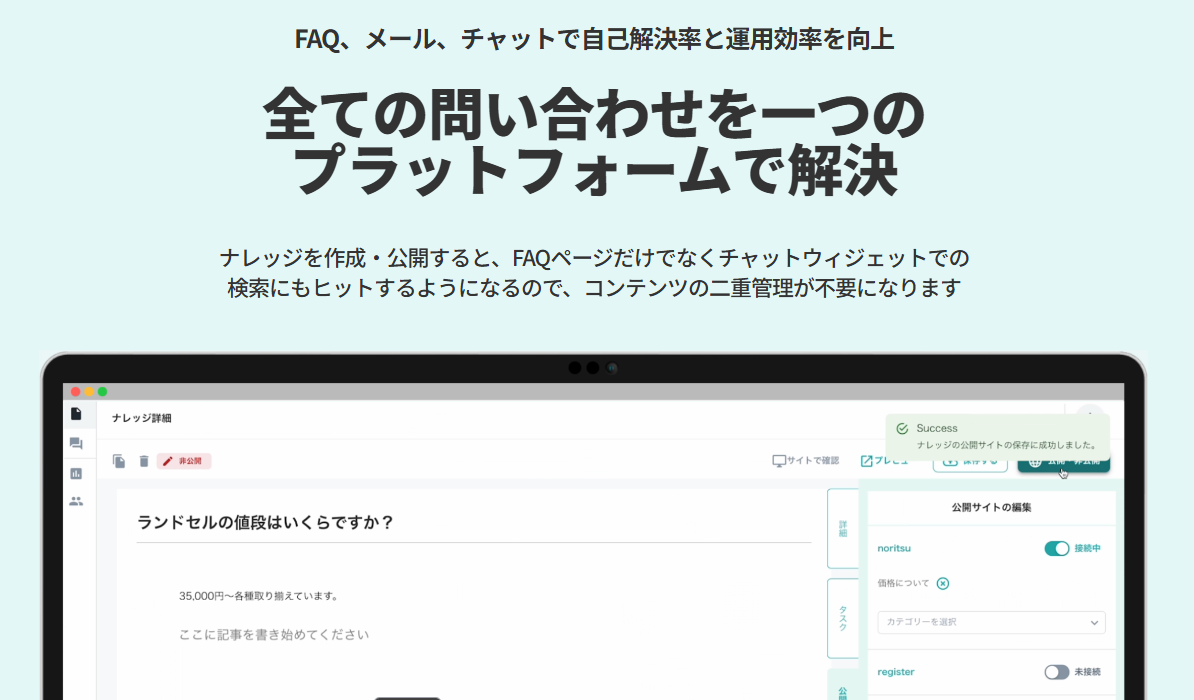The image size is (1194, 700).
Task: Click the trash delete icon
Action: (x=144, y=461)
